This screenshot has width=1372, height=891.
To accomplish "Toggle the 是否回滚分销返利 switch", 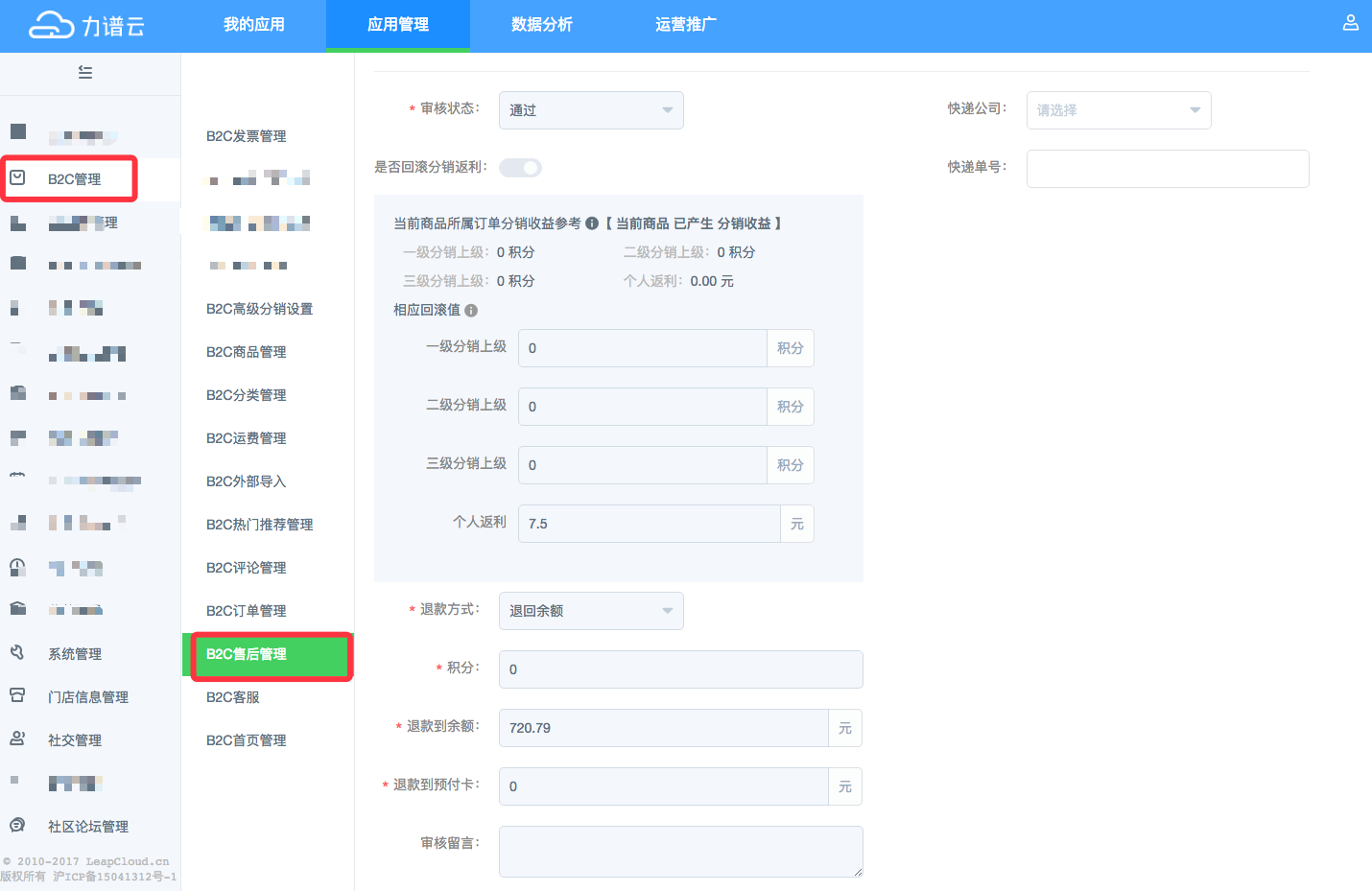I will [x=520, y=168].
